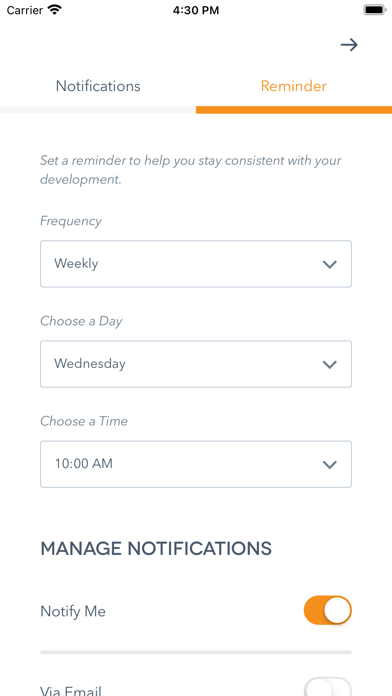Viewport: 392px width, 696px height.
Task: Tap the status bar clock
Action: [196, 10]
